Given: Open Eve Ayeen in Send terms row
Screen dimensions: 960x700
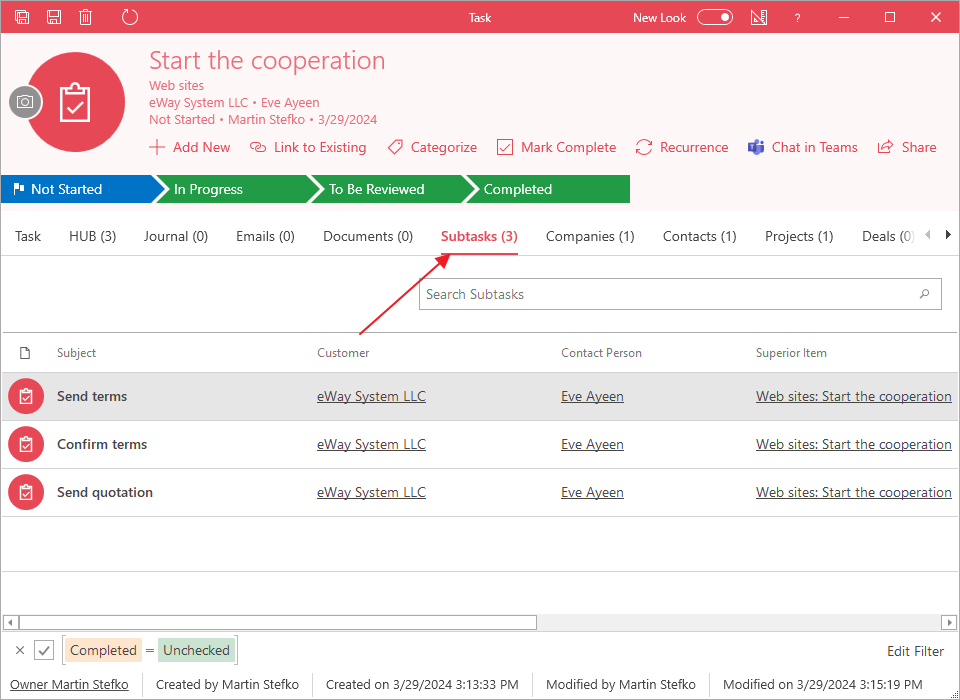Looking at the screenshot, I should coord(592,396).
